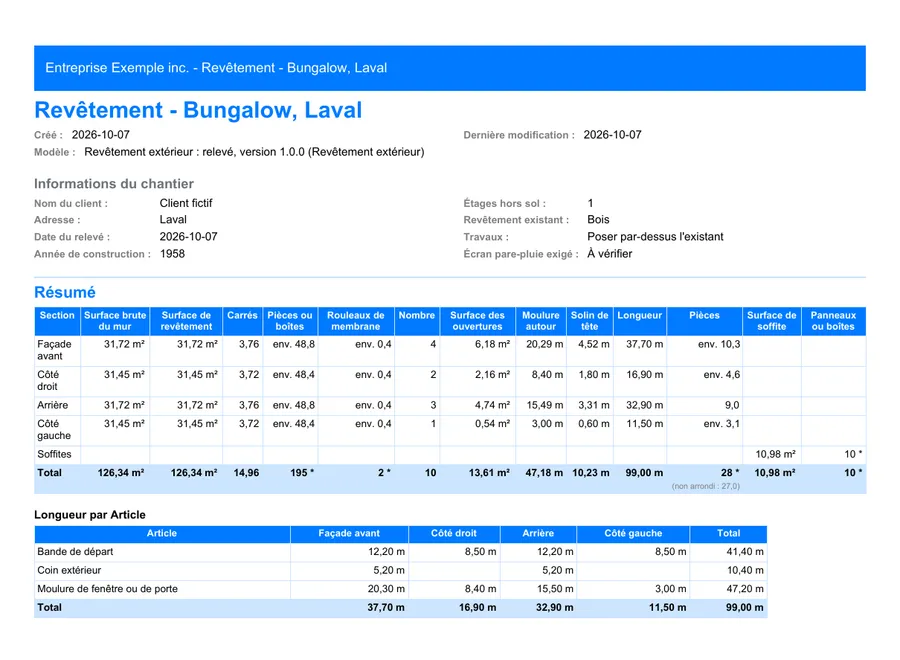Viewport: 900px width, 660px height.
Task: Click the existing siding value "Bois"
Action: [x=598, y=220]
